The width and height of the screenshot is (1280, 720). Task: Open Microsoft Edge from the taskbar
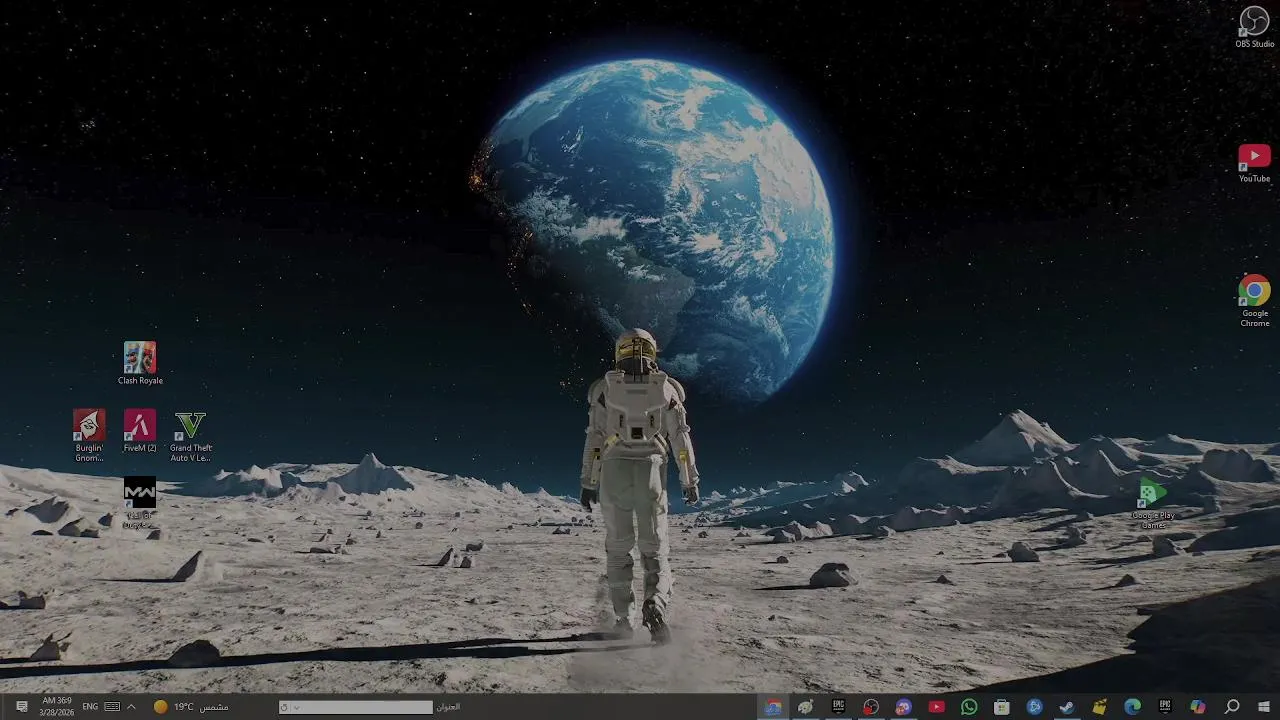click(1132, 707)
